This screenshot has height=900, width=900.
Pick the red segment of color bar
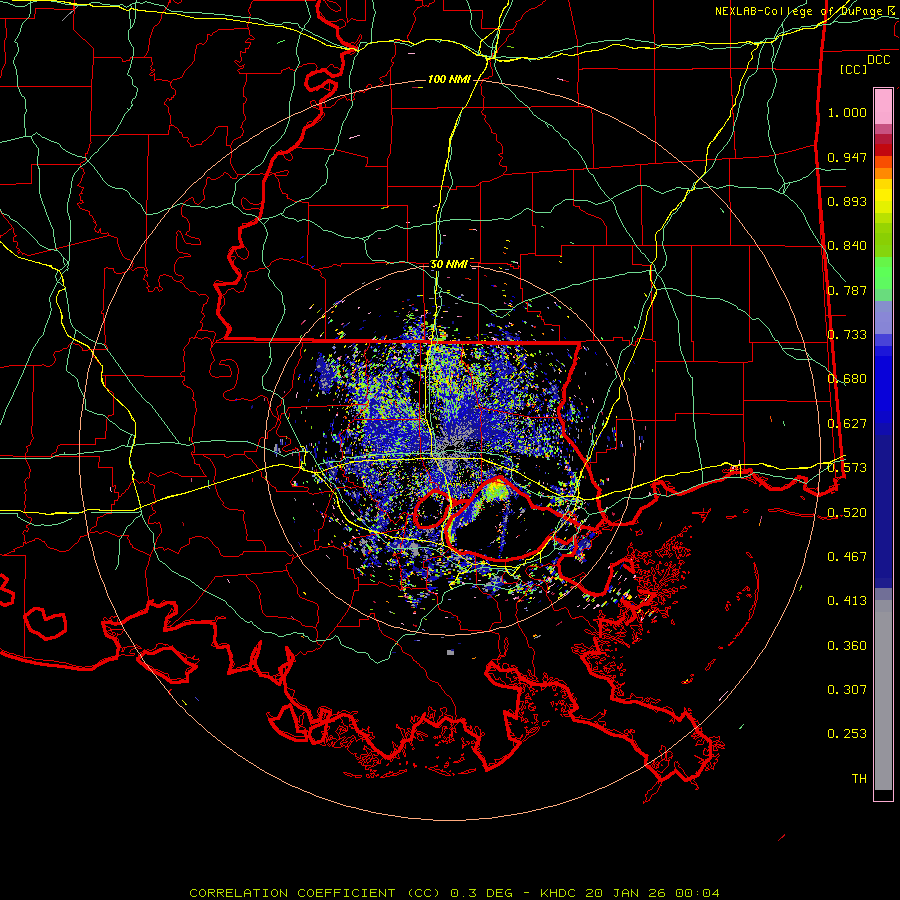[883, 150]
